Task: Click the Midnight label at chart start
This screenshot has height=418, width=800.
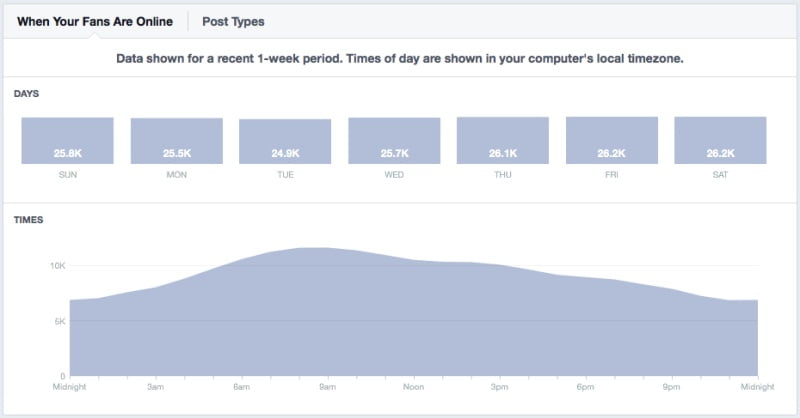Action: click(70, 386)
